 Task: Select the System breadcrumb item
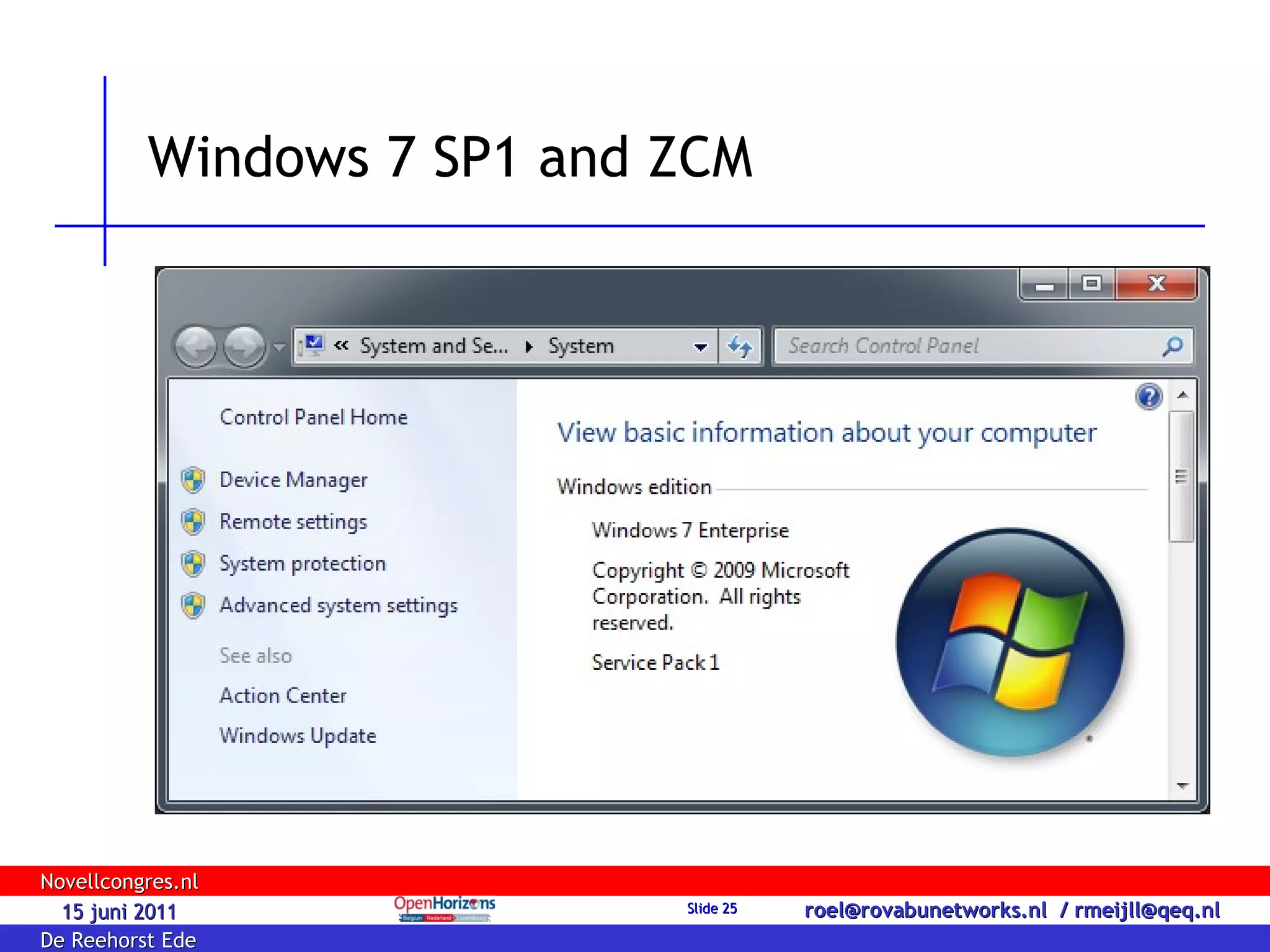click(581, 346)
